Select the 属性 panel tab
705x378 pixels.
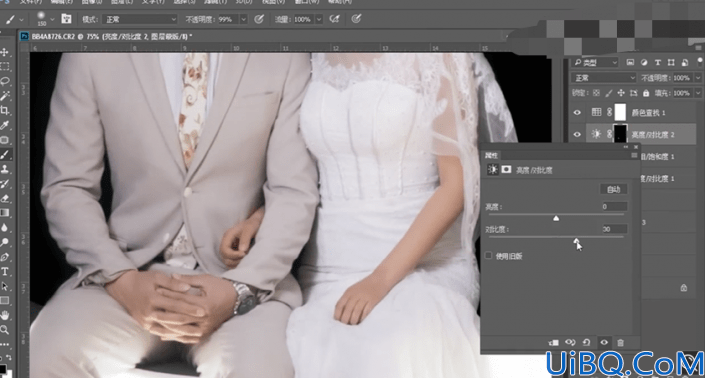coord(491,155)
